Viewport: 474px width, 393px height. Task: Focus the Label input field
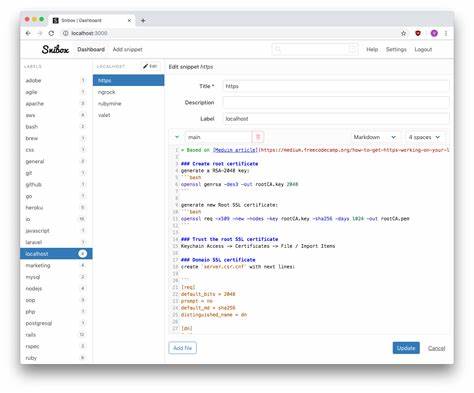click(x=336, y=119)
